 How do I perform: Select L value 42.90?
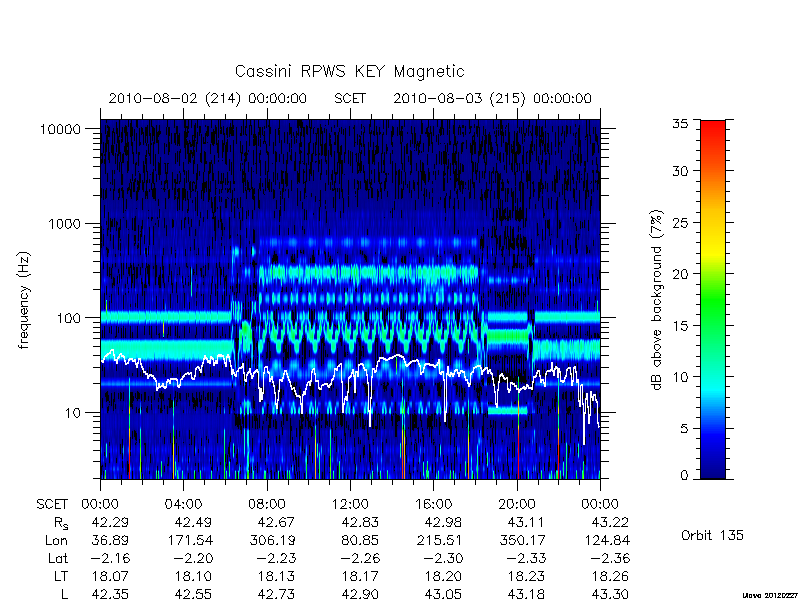pyautogui.click(x=360, y=594)
